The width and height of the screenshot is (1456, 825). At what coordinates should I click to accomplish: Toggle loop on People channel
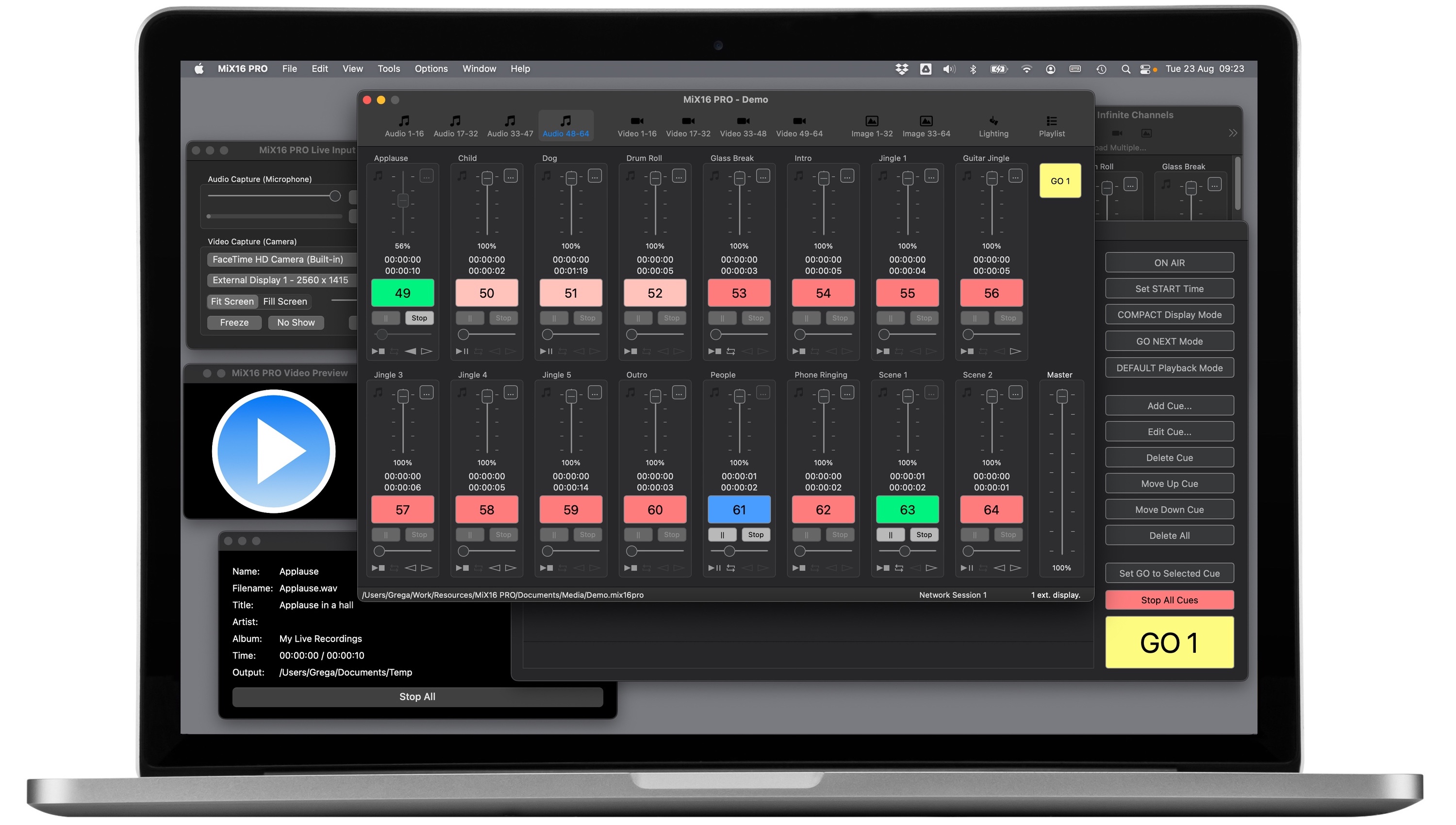(731, 568)
